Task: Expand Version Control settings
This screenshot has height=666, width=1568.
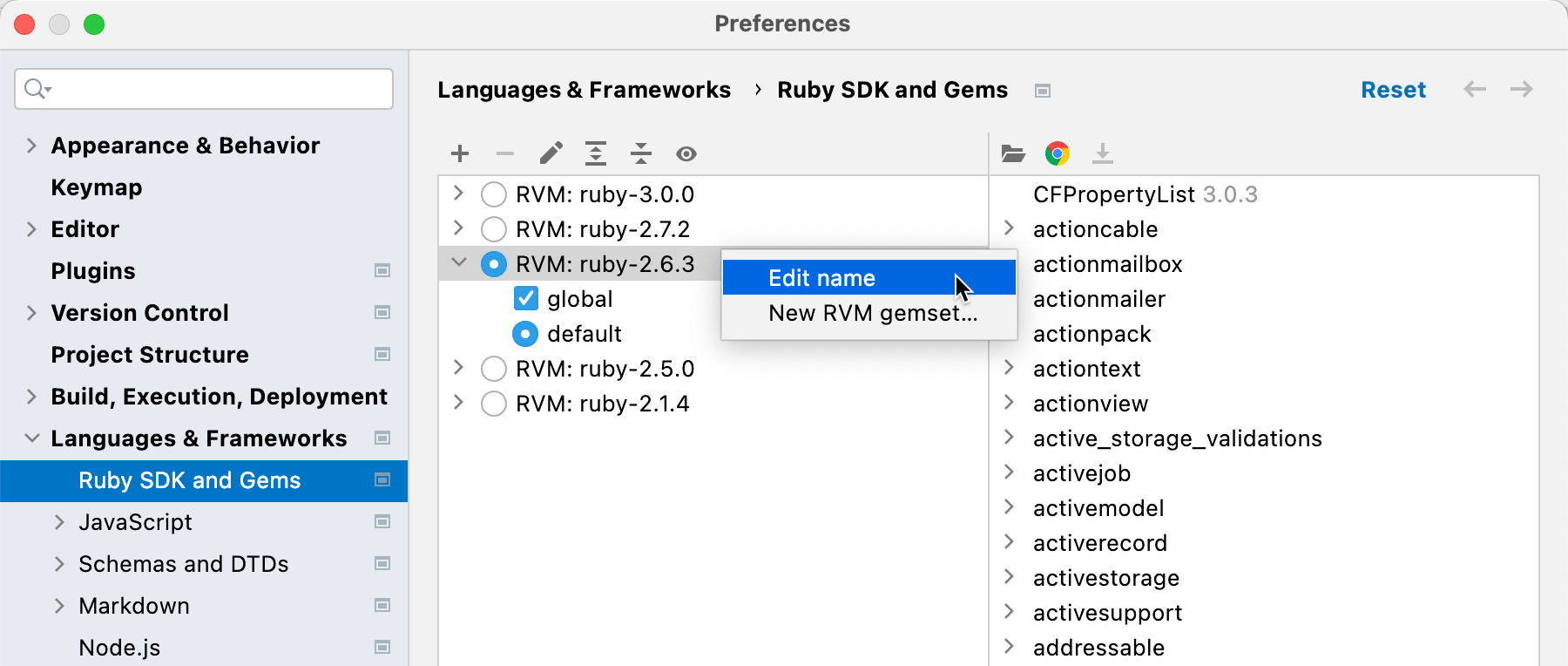Action: point(31,313)
